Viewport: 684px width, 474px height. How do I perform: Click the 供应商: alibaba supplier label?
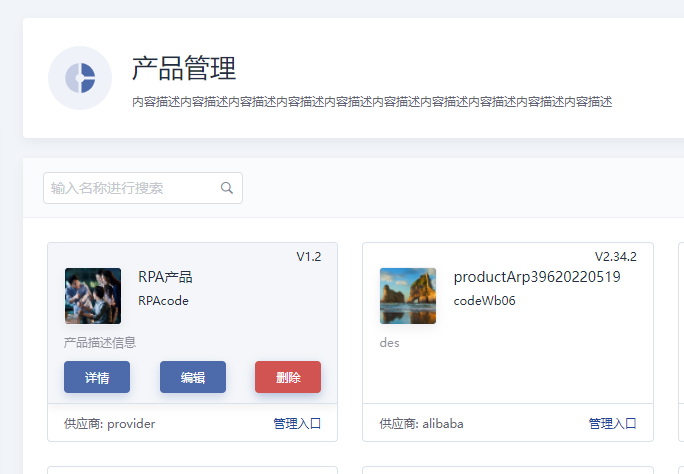(421, 423)
